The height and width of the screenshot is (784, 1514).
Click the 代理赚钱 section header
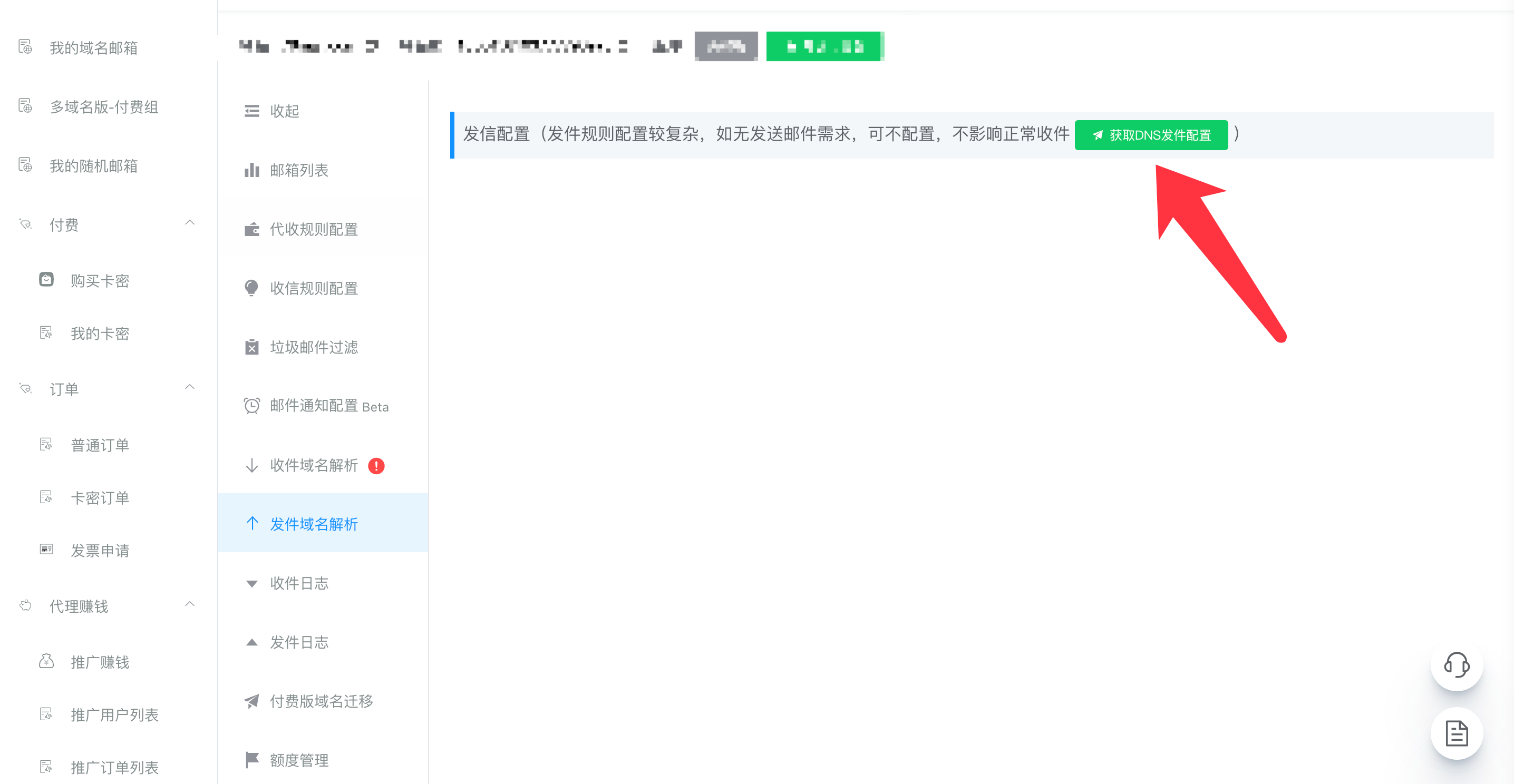[109, 606]
